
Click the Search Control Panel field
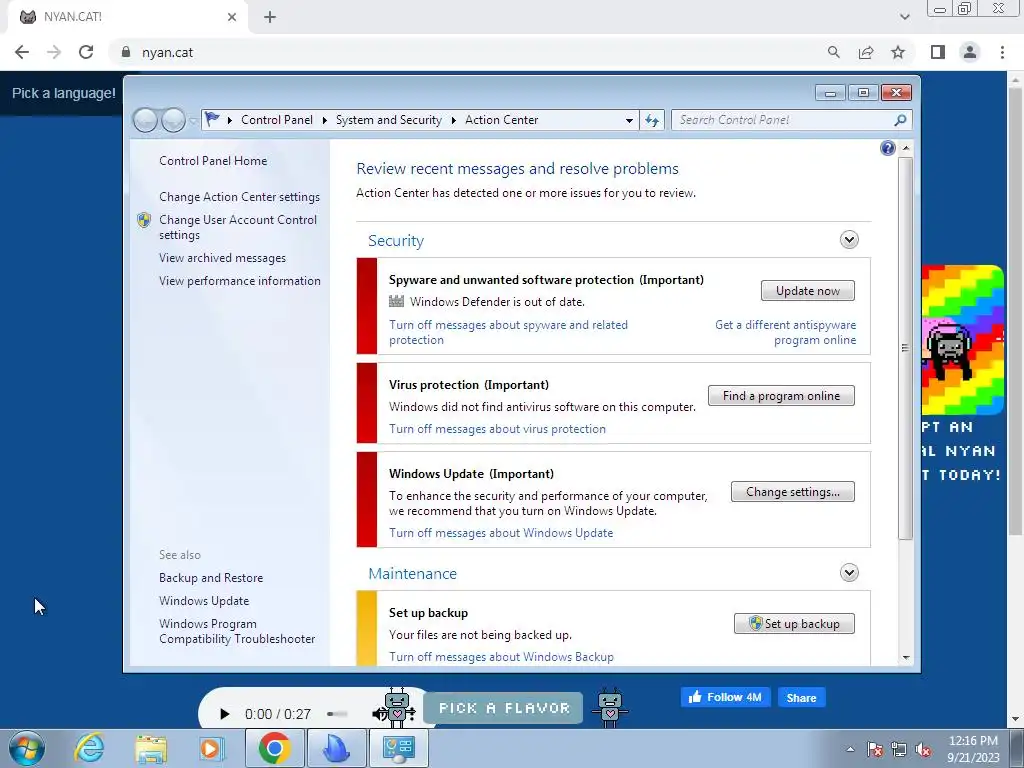pyautogui.click(x=784, y=120)
